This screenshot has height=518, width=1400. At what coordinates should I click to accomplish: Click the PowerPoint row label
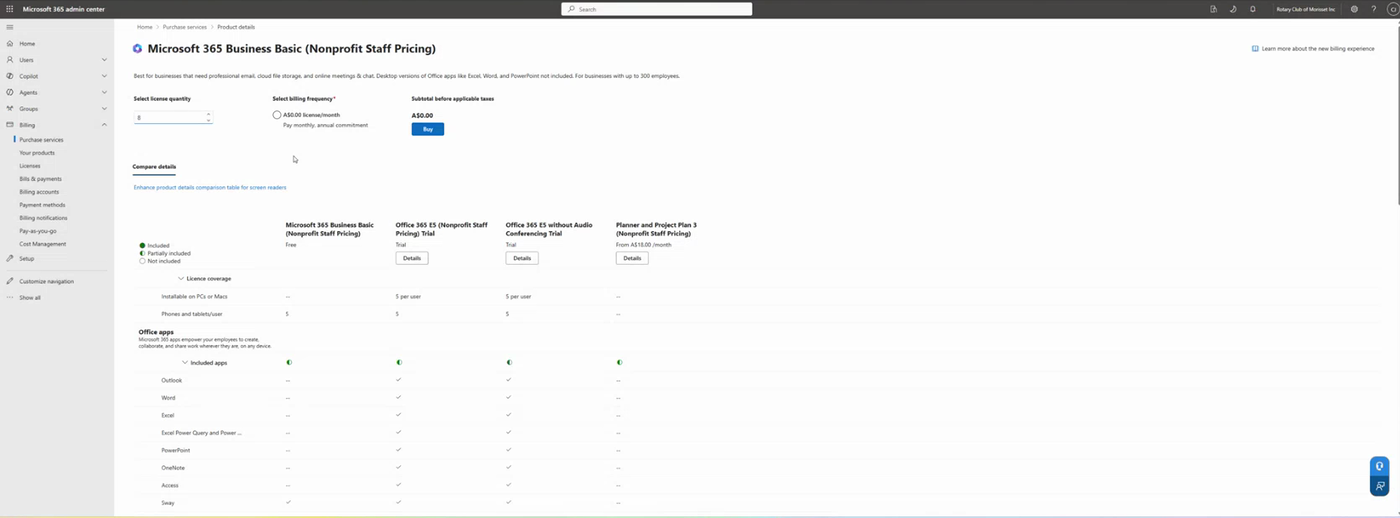click(176, 450)
